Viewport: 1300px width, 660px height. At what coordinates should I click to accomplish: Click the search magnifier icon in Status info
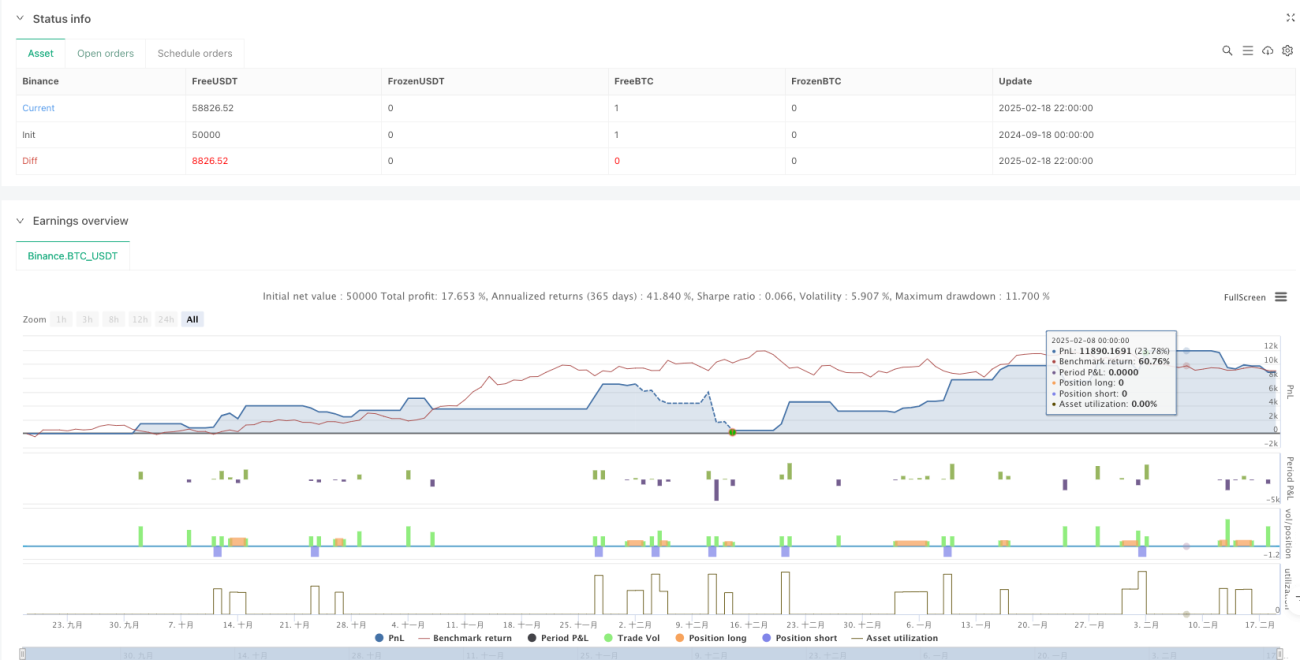pyautogui.click(x=1227, y=50)
